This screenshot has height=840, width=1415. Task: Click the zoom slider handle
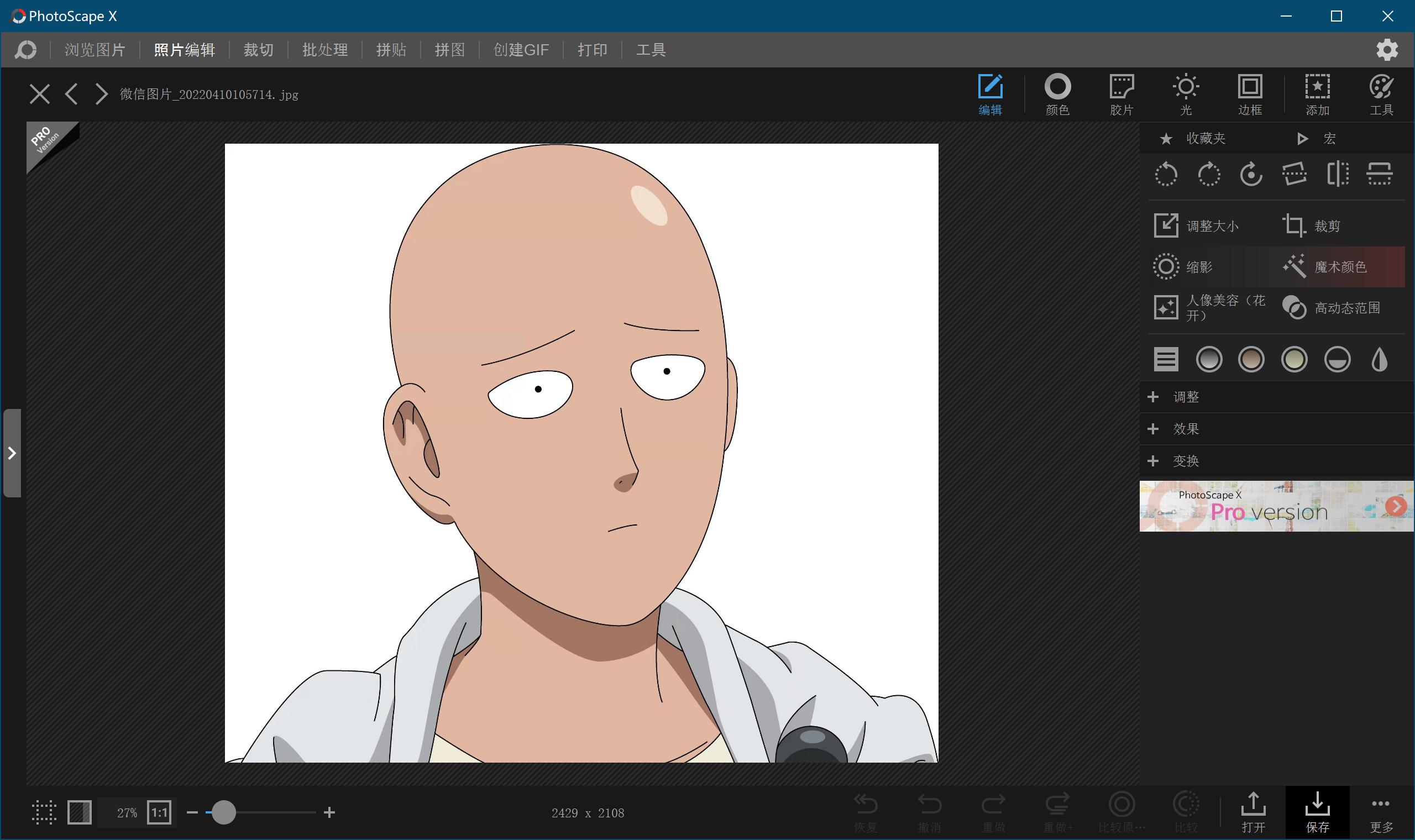tap(223, 813)
